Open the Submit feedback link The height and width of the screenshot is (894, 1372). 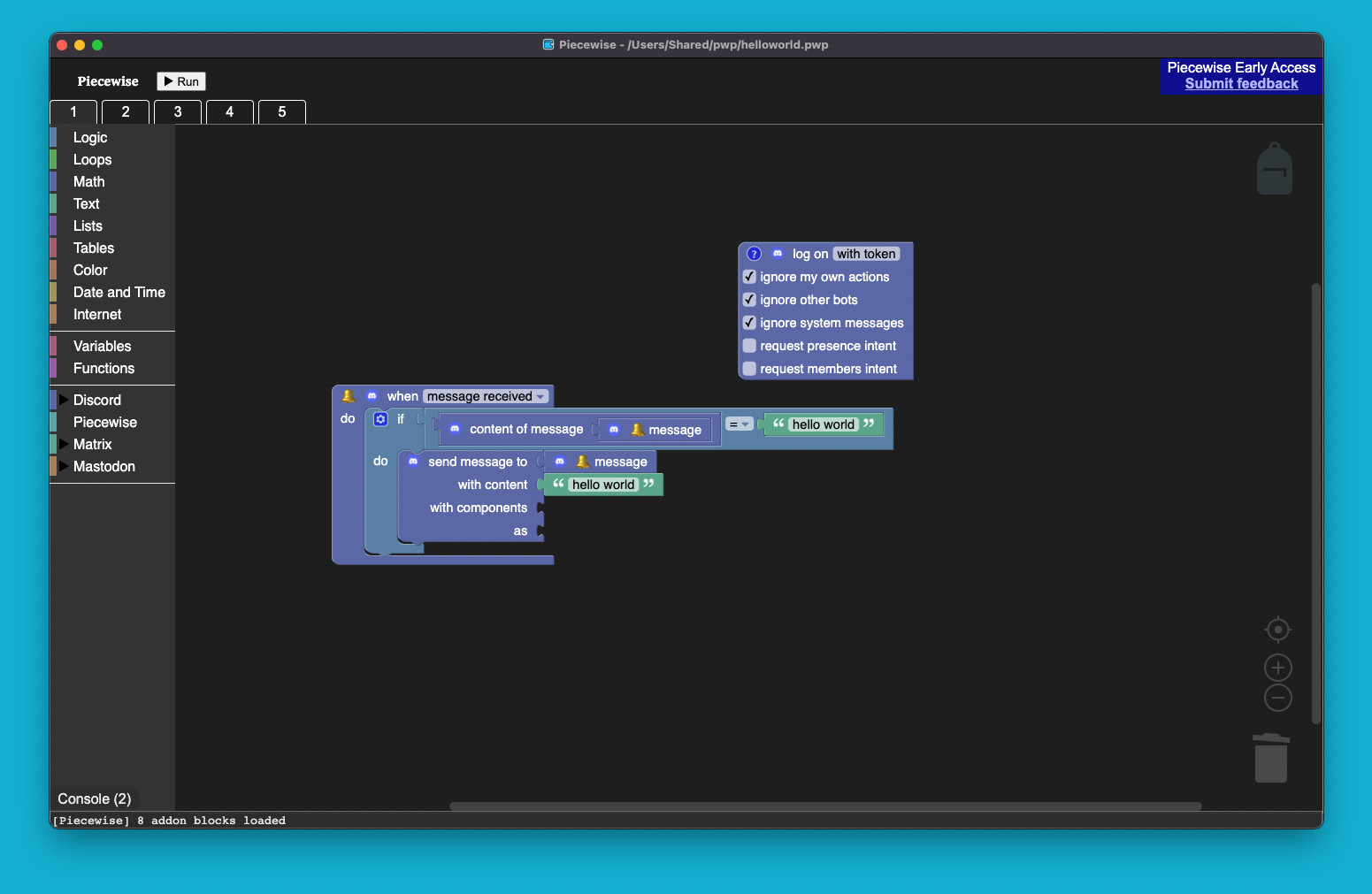tap(1241, 83)
